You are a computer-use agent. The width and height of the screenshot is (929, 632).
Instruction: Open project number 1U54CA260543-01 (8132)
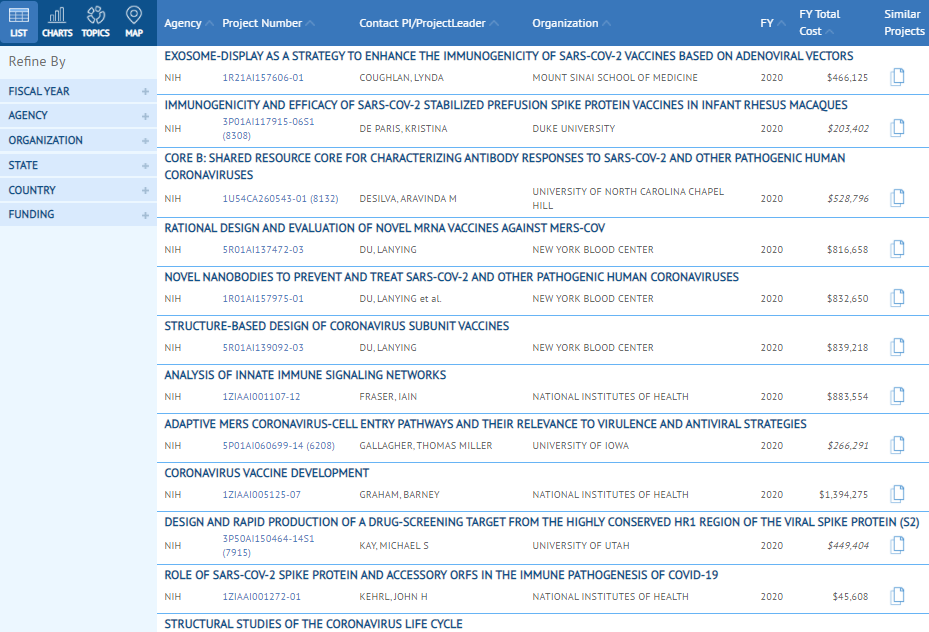(x=280, y=199)
